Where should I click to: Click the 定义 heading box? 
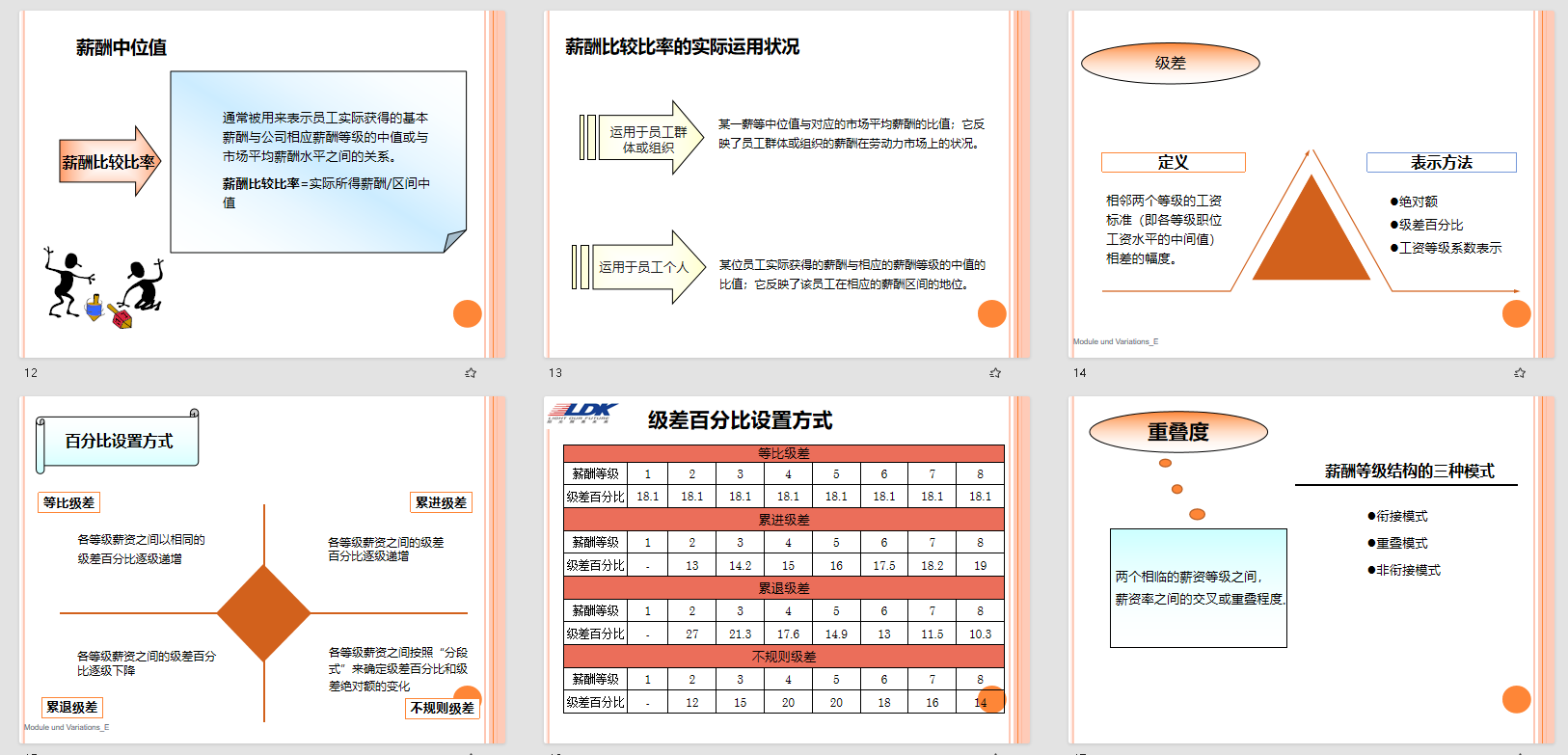click(x=1173, y=162)
